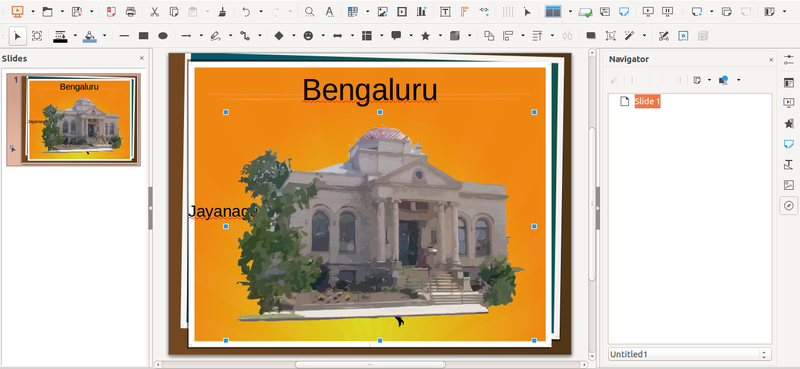Export directly as PDF
This screenshot has width=800, height=369.
pyautogui.click(x=111, y=11)
